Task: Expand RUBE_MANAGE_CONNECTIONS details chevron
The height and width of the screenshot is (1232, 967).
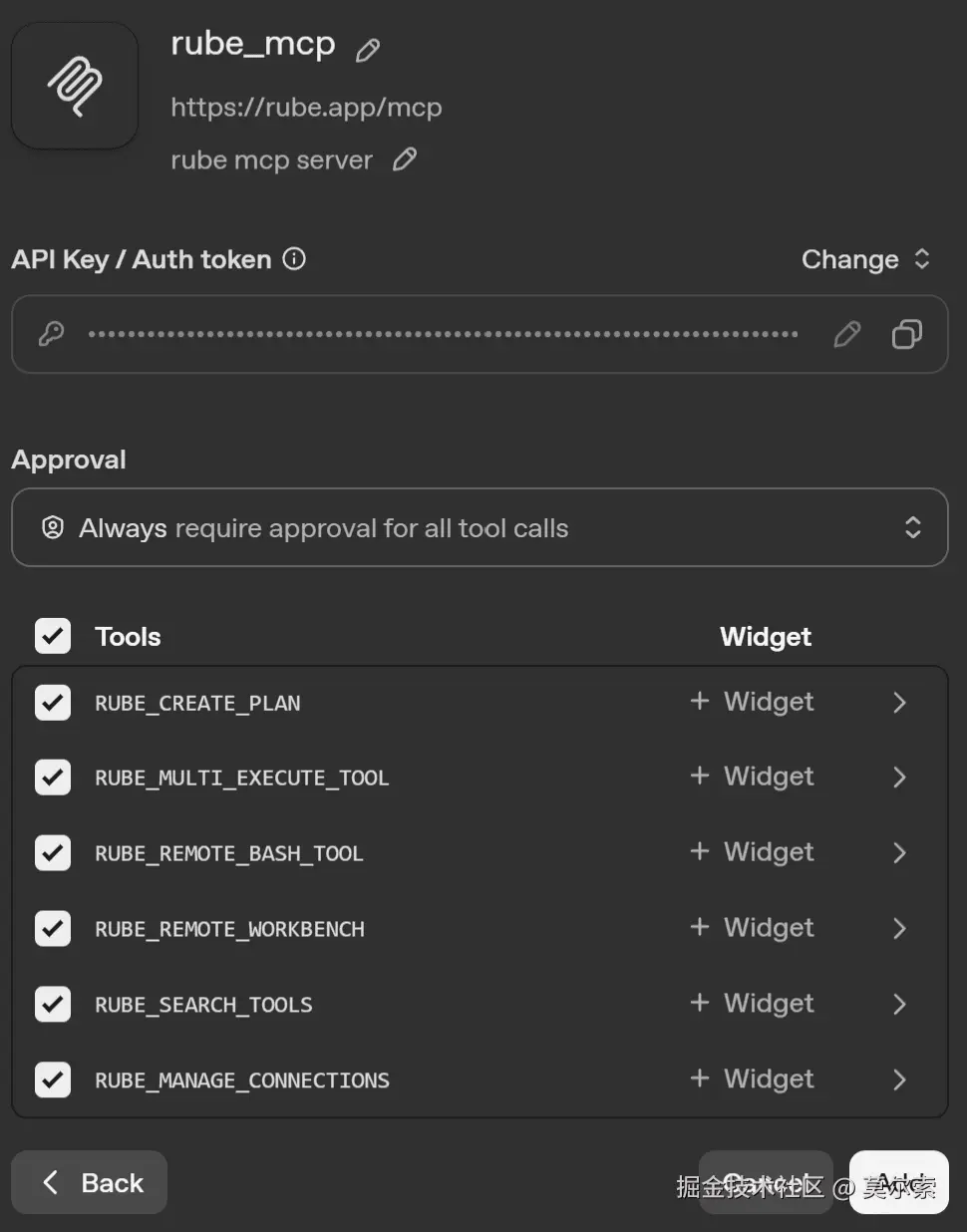Action: (899, 1079)
